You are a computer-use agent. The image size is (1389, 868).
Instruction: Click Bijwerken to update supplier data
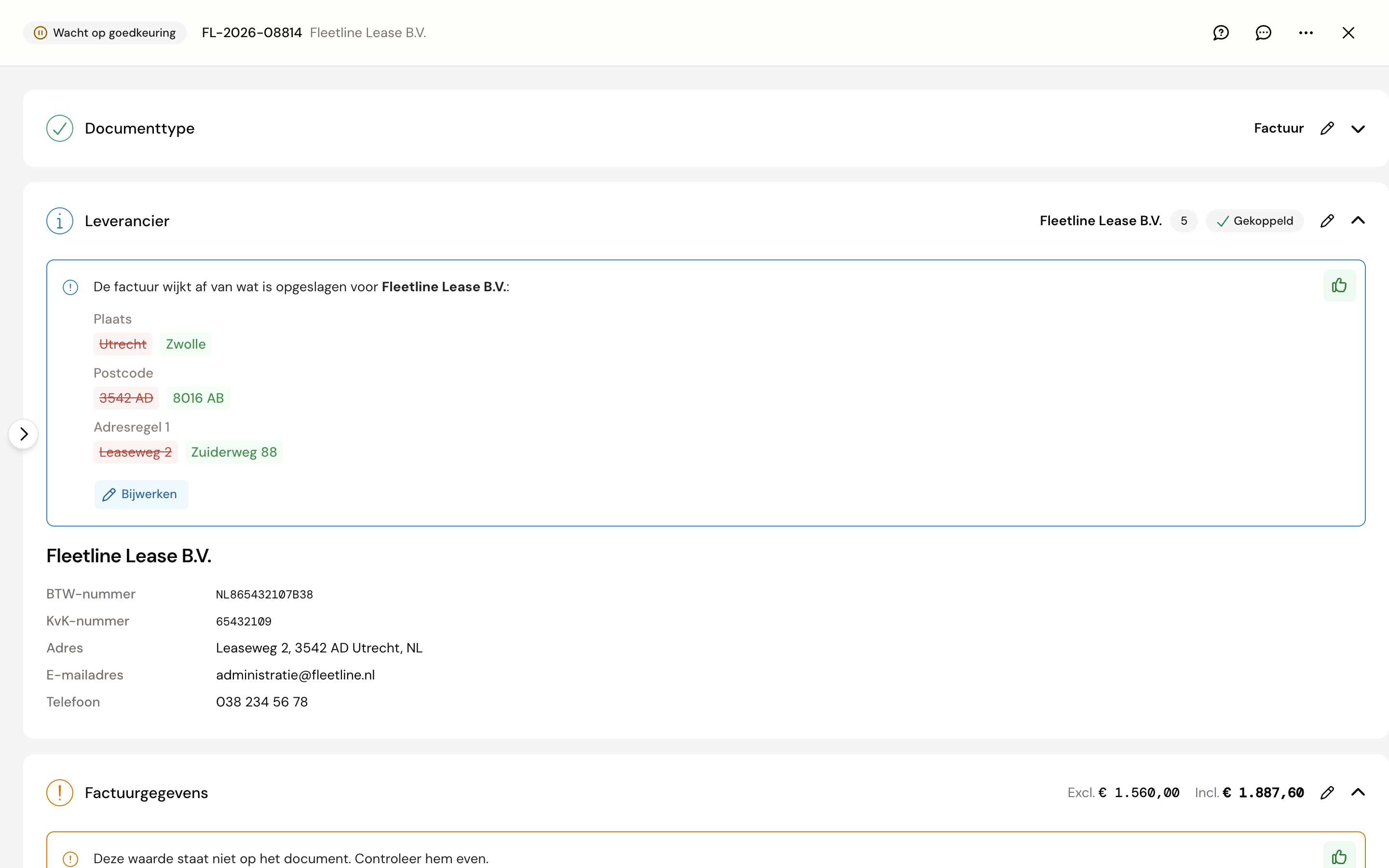(141, 494)
